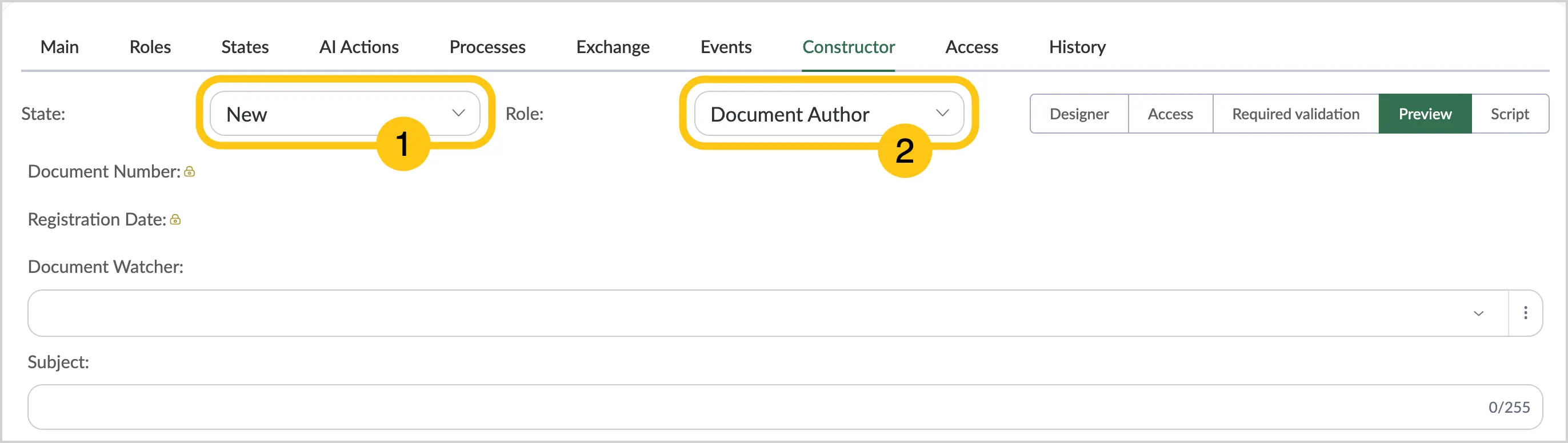
Task: Click the 0/255 character counter
Action: click(1509, 407)
